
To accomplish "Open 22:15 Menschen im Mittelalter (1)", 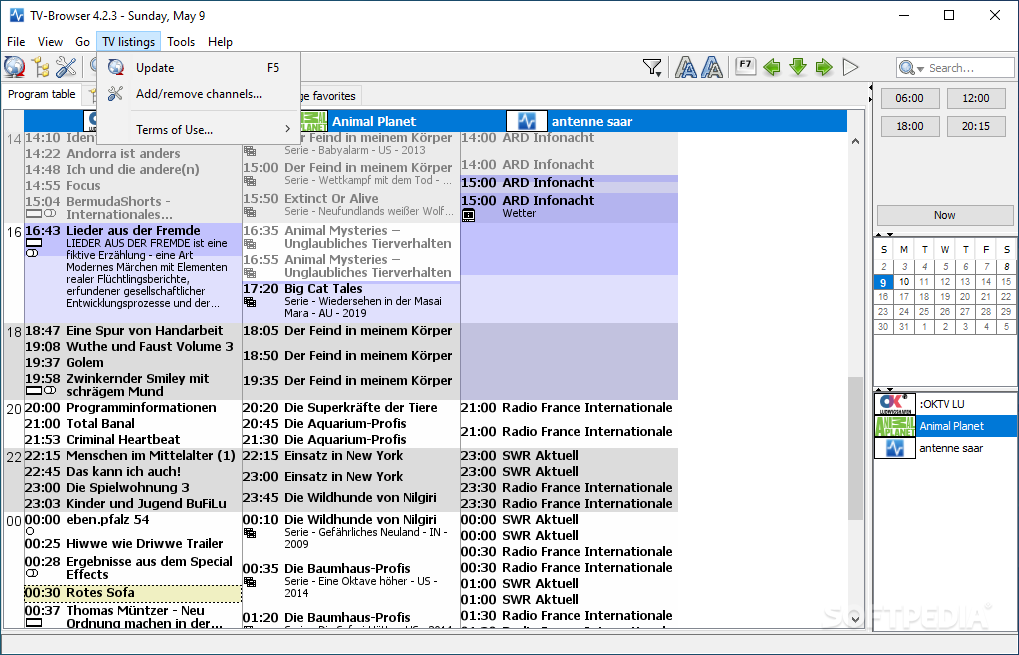I will coord(133,456).
